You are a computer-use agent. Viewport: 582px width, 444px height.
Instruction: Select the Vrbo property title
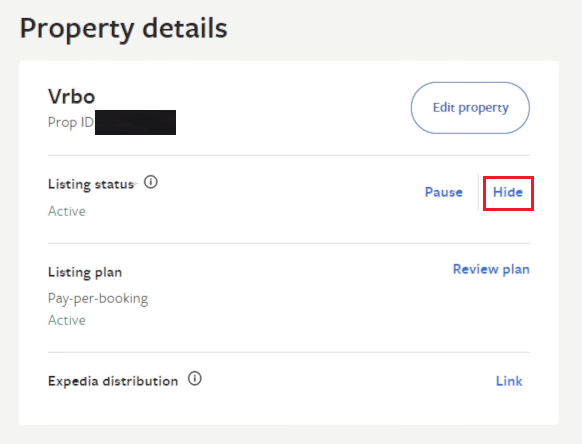click(x=72, y=97)
